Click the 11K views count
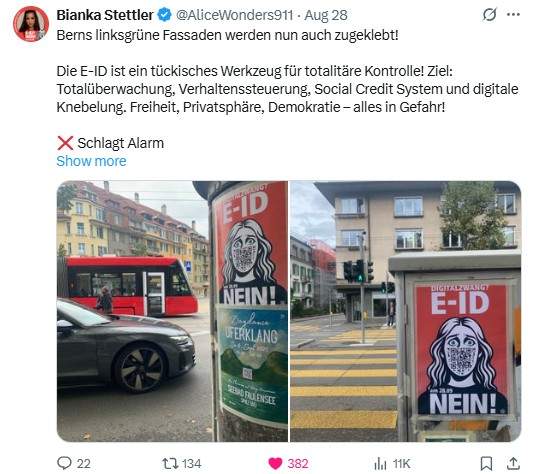534x474 pixels. [402, 464]
